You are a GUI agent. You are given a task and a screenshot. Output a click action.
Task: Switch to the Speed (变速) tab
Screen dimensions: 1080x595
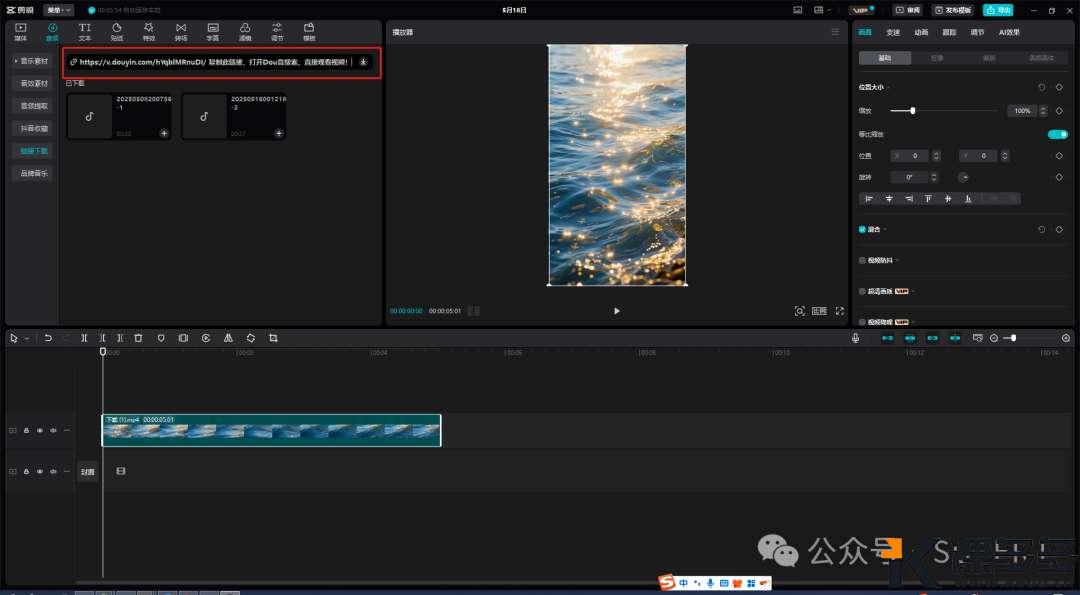[x=893, y=32]
